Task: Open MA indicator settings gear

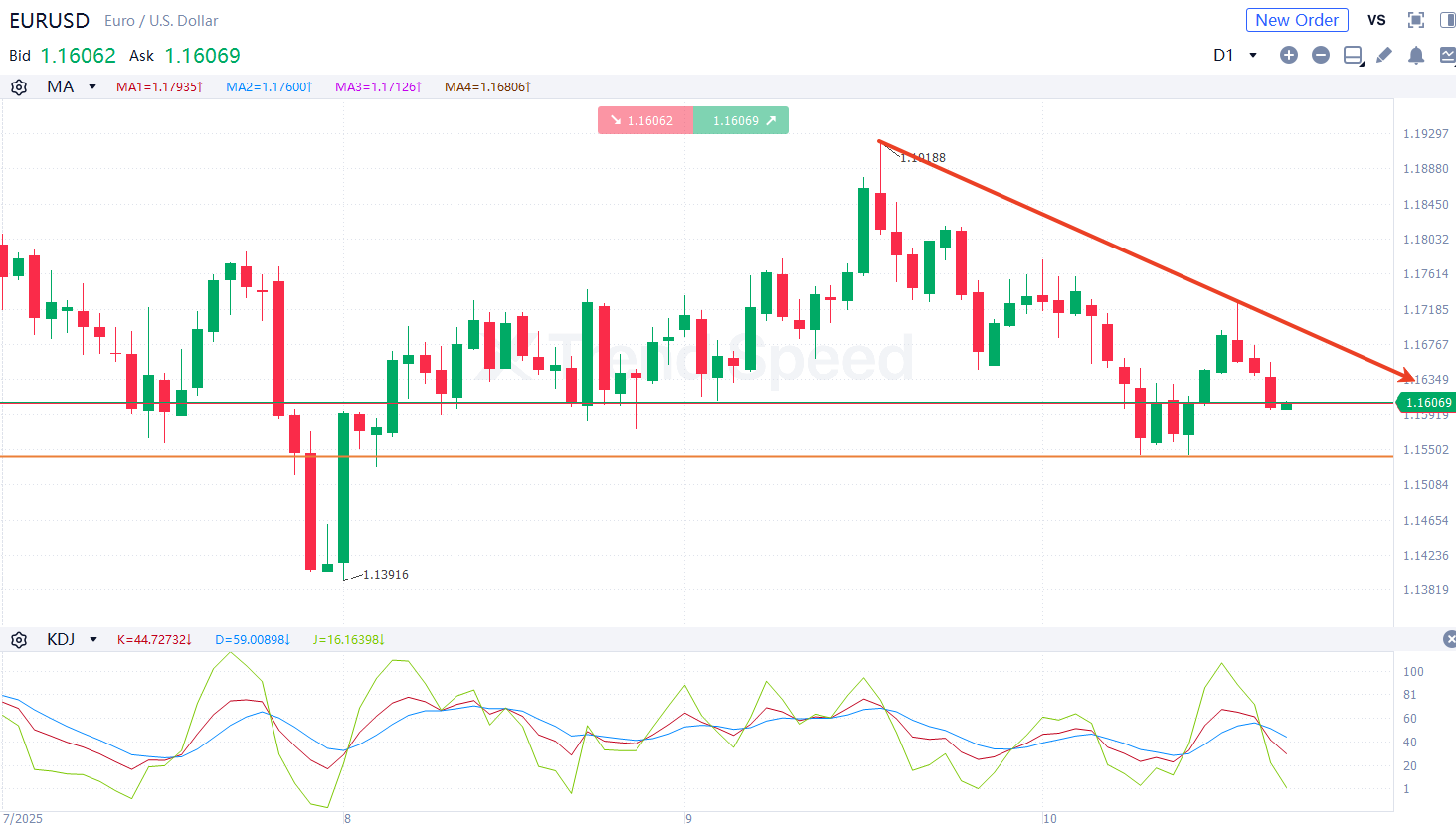Action: pyautogui.click(x=19, y=87)
